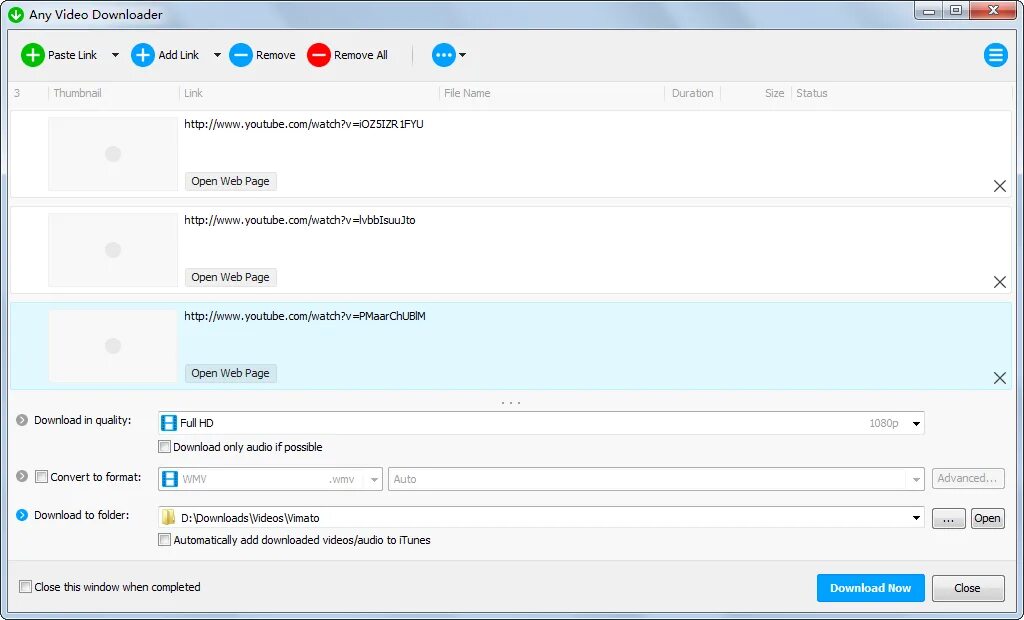Click the folder icon in the path field

[168, 517]
